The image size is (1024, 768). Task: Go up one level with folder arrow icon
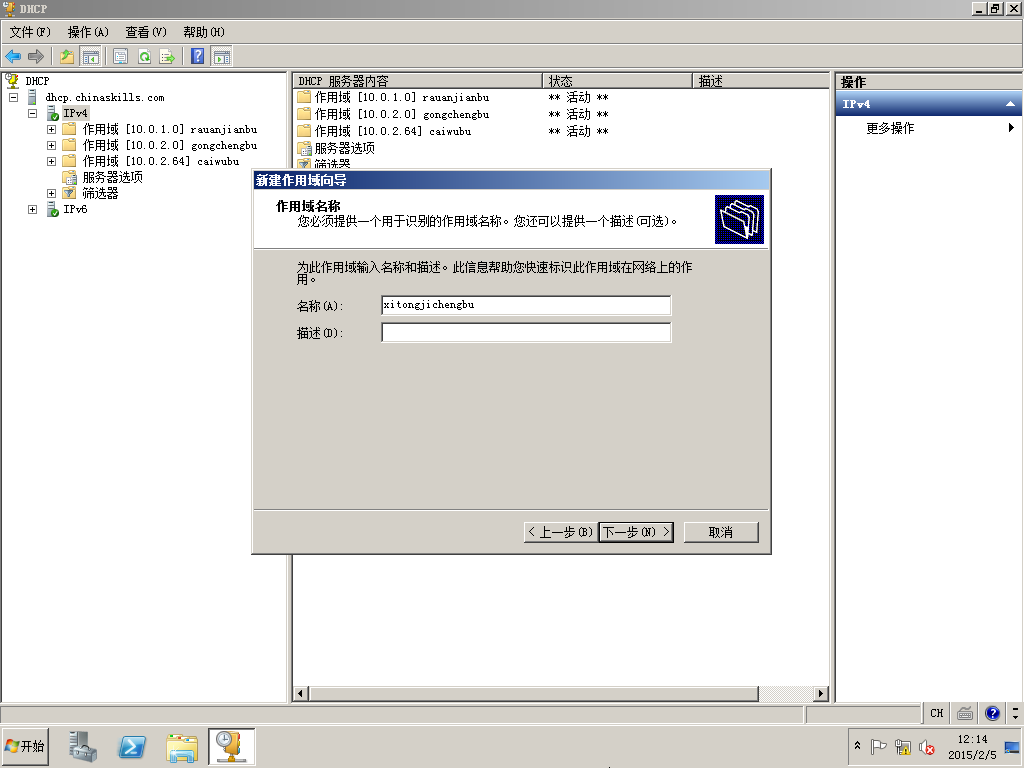click(67, 57)
